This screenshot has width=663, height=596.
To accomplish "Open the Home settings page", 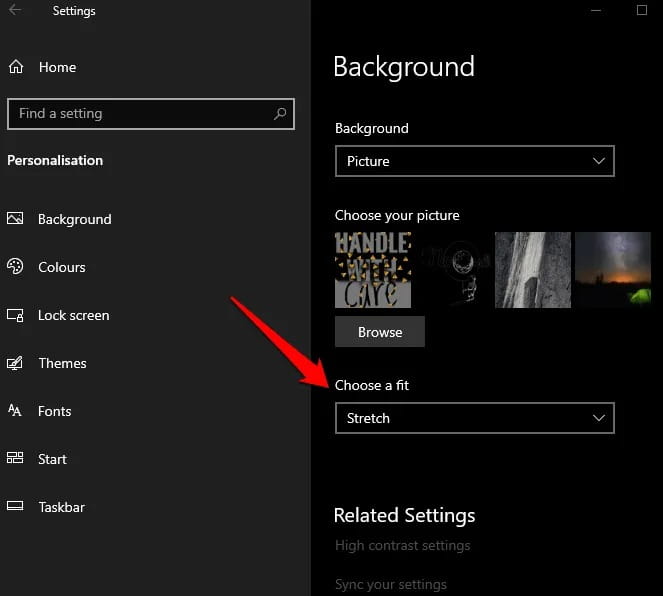I will [58, 67].
